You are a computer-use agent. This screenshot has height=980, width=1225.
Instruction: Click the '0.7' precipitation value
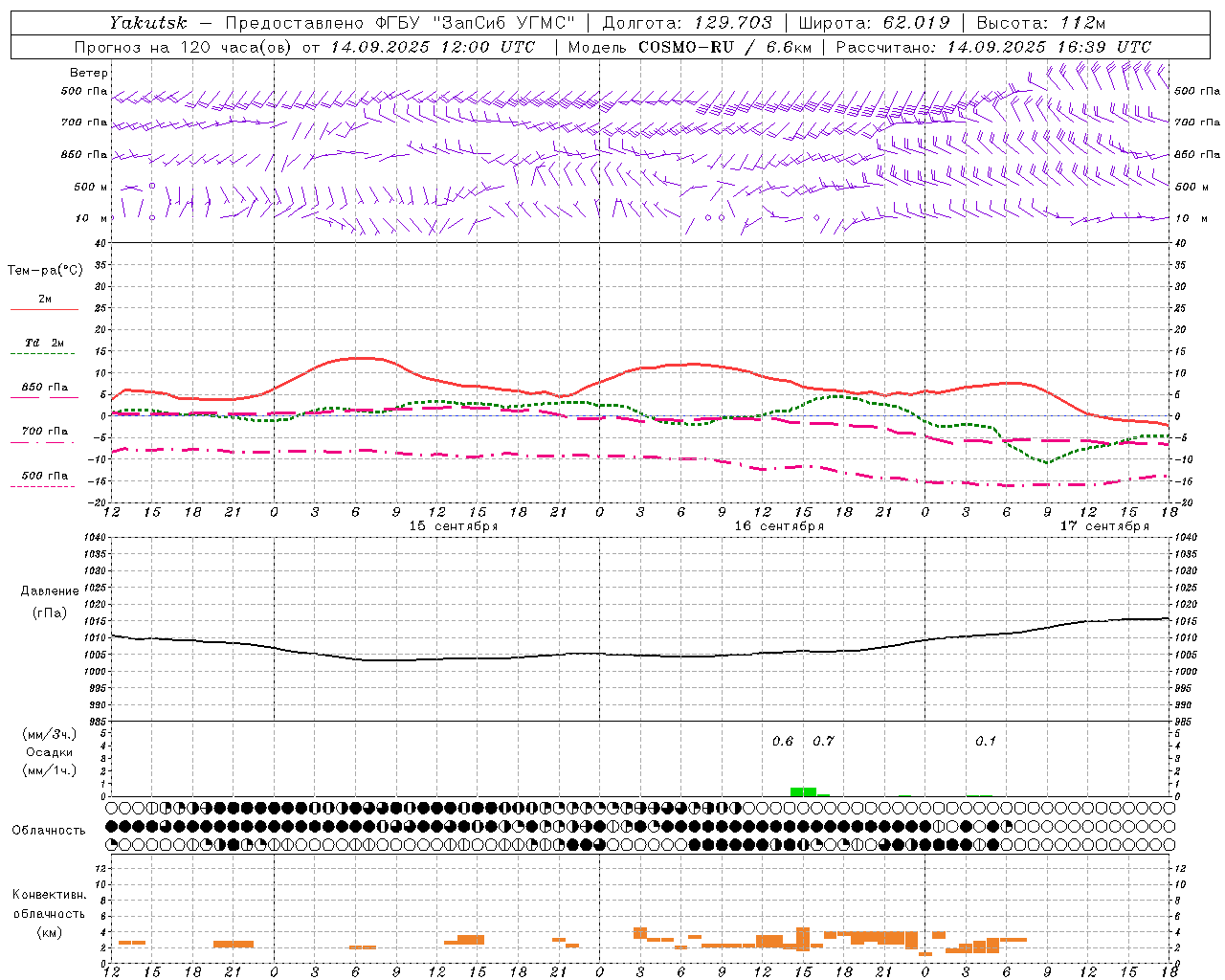(x=823, y=742)
